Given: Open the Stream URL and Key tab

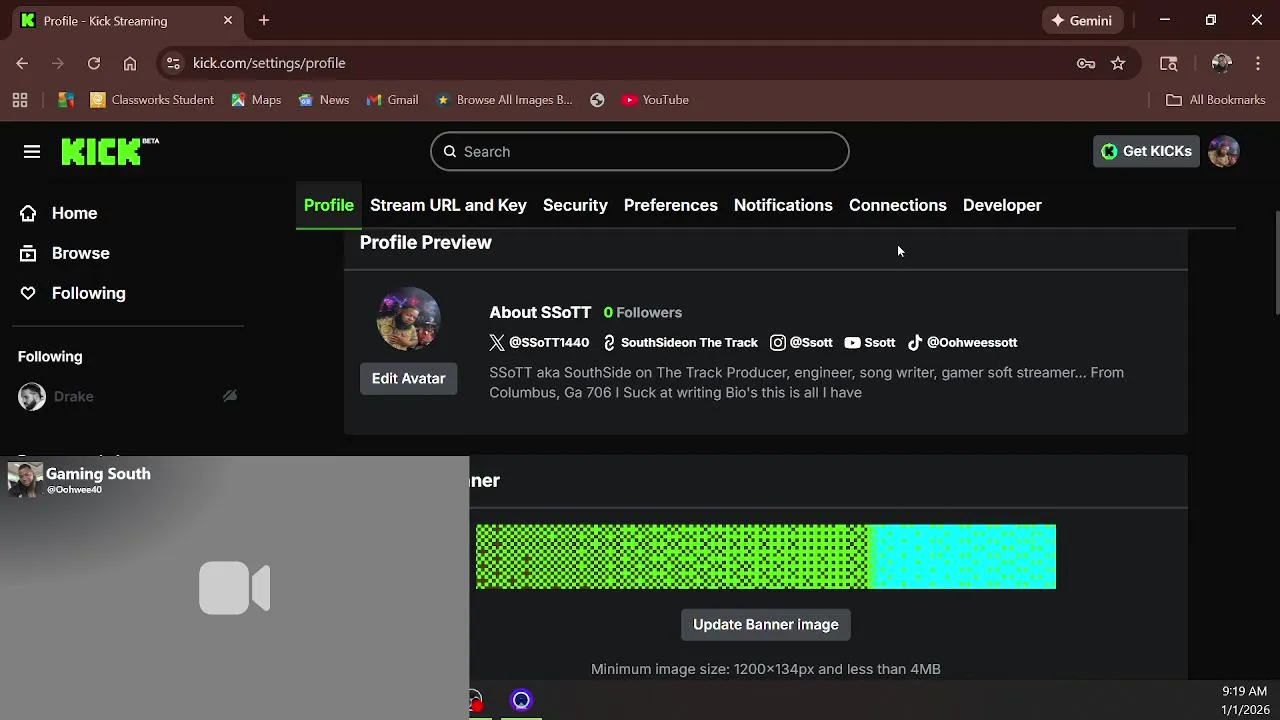Looking at the screenshot, I should click(448, 205).
